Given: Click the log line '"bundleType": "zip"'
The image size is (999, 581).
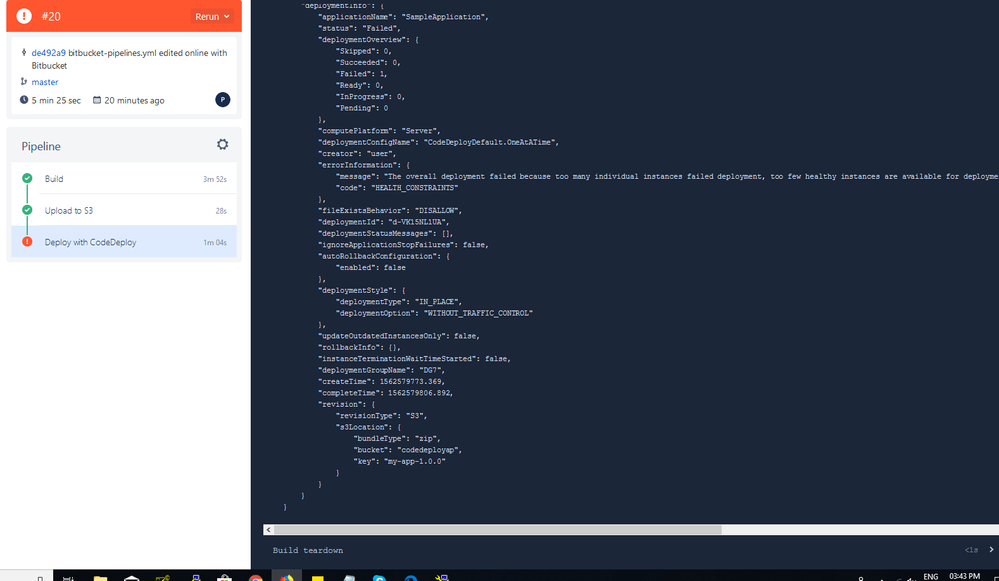Looking at the screenshot, I should click(x=397, y=438).
